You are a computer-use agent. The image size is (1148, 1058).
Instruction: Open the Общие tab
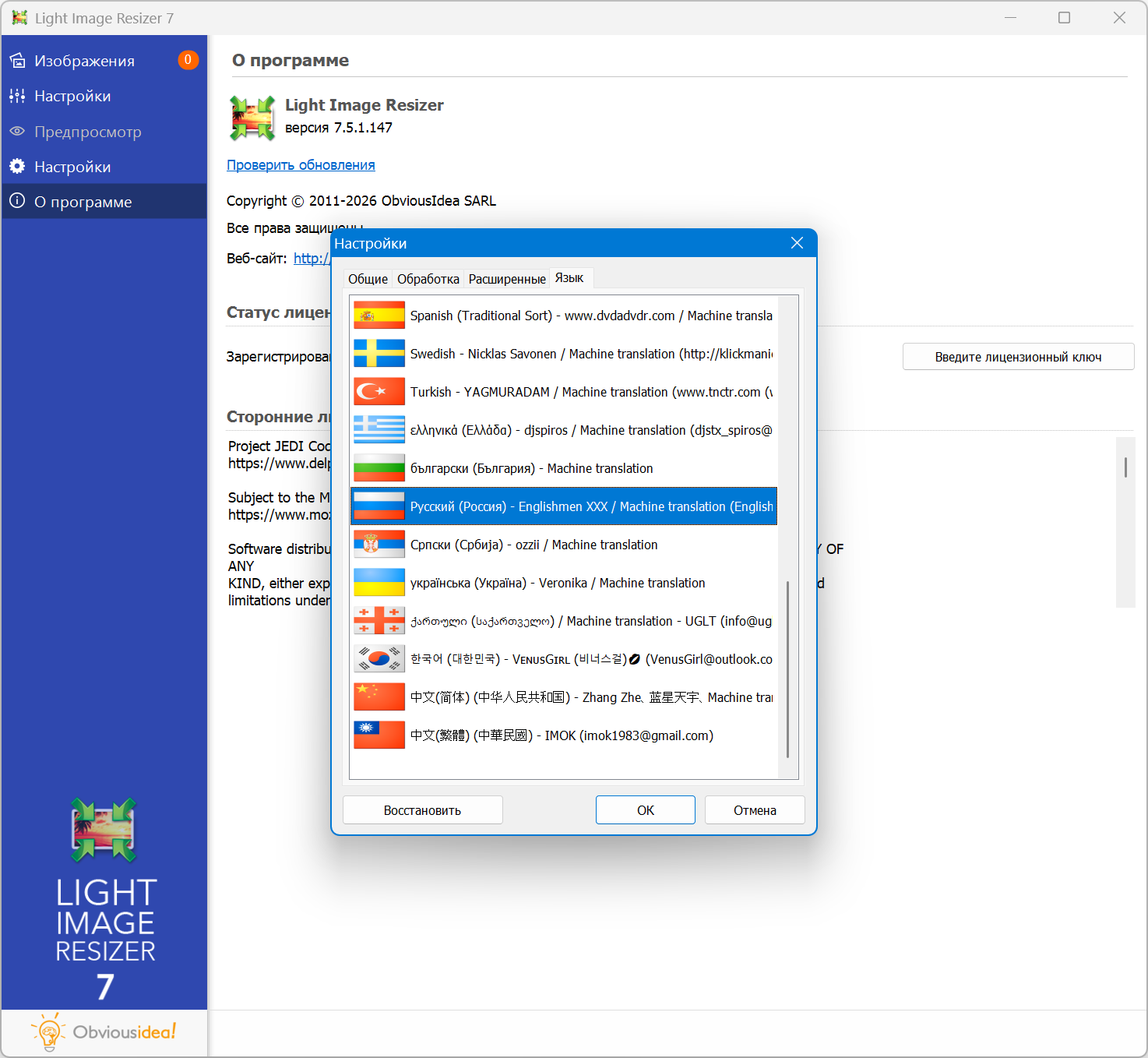368,279
